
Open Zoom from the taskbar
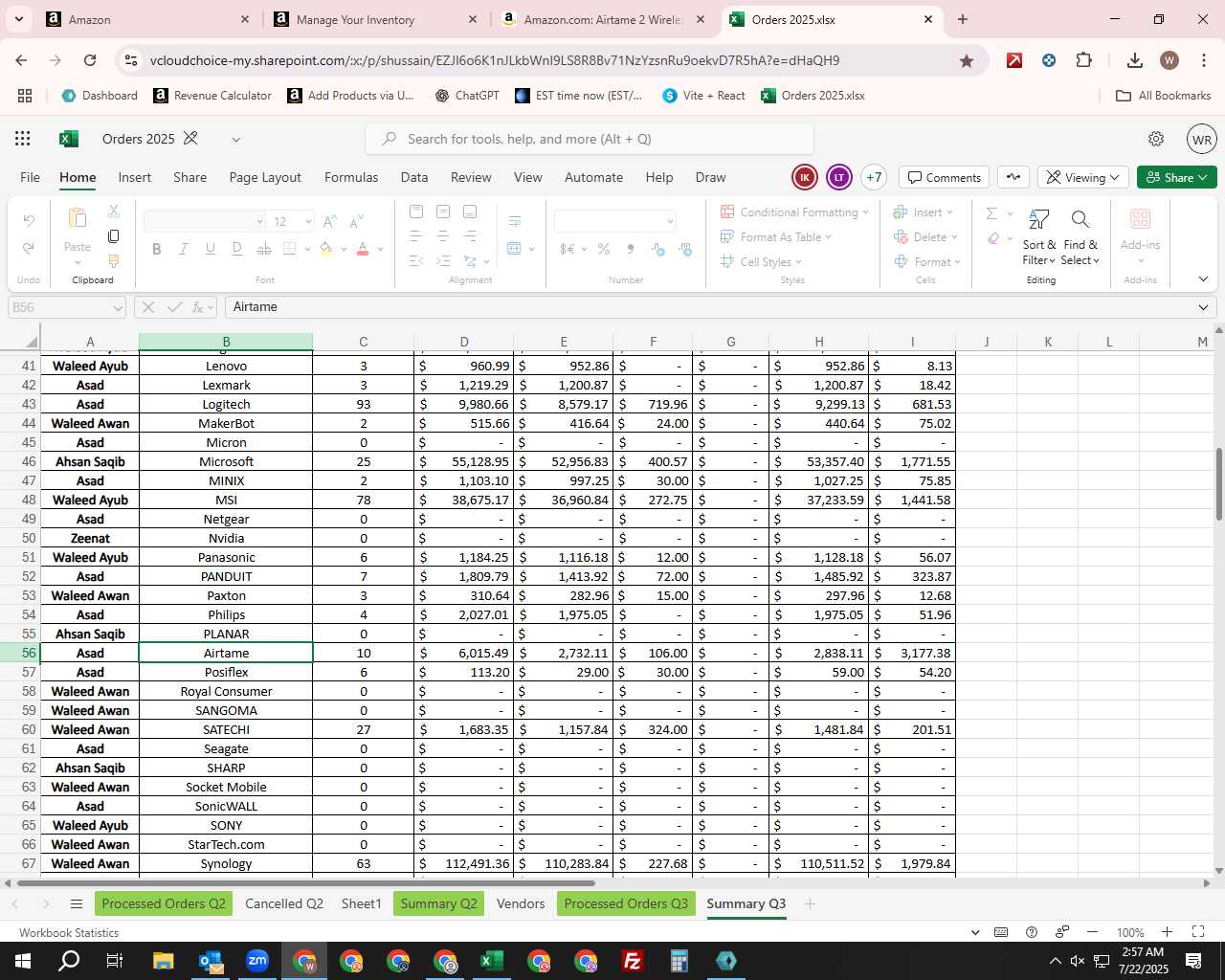point(257,961)
